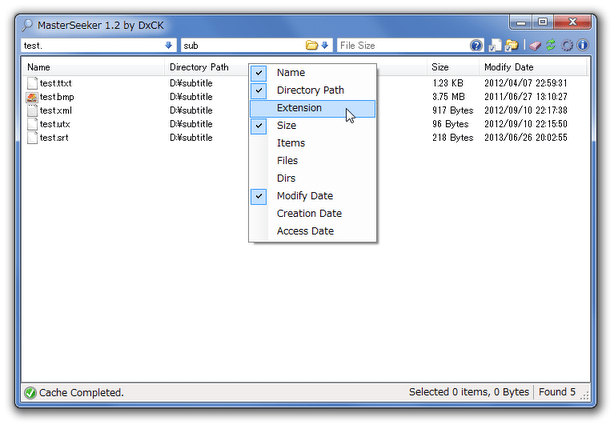Click the yellow browse folder icon
The height and width of the screenshot is (425, 614).
tap(312, 45)
